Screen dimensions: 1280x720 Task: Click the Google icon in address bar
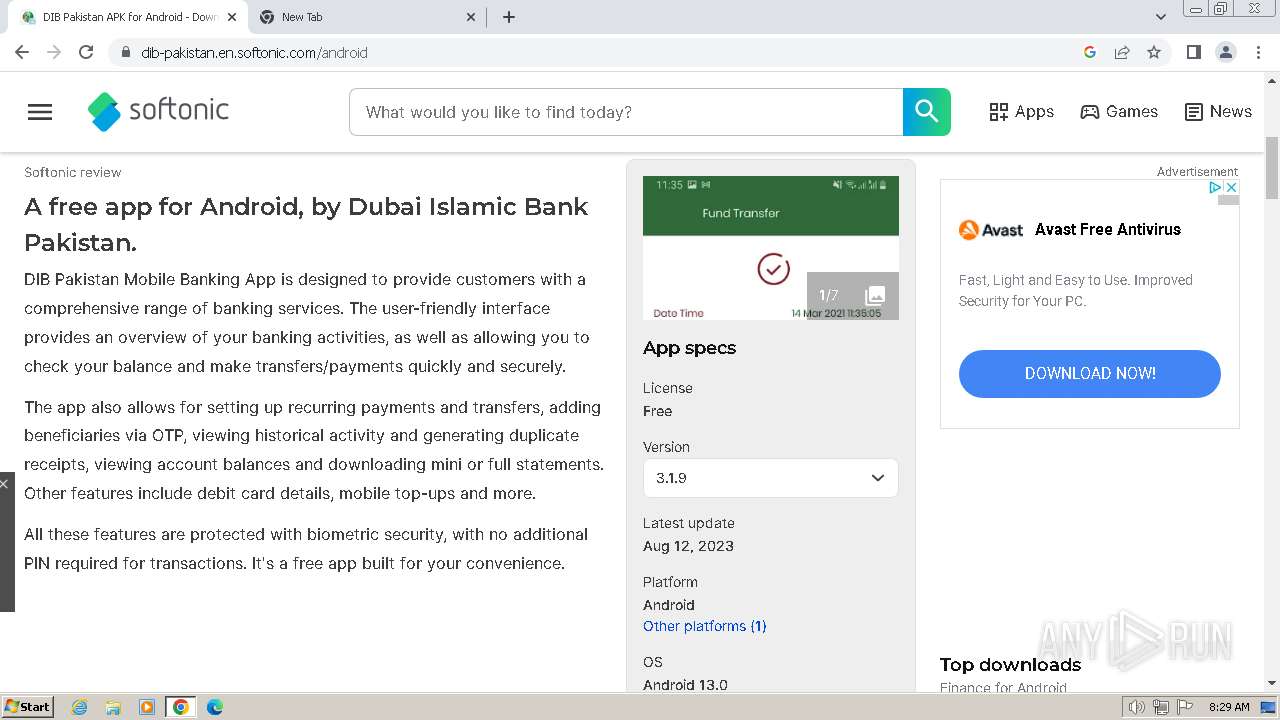(1090, 52)
